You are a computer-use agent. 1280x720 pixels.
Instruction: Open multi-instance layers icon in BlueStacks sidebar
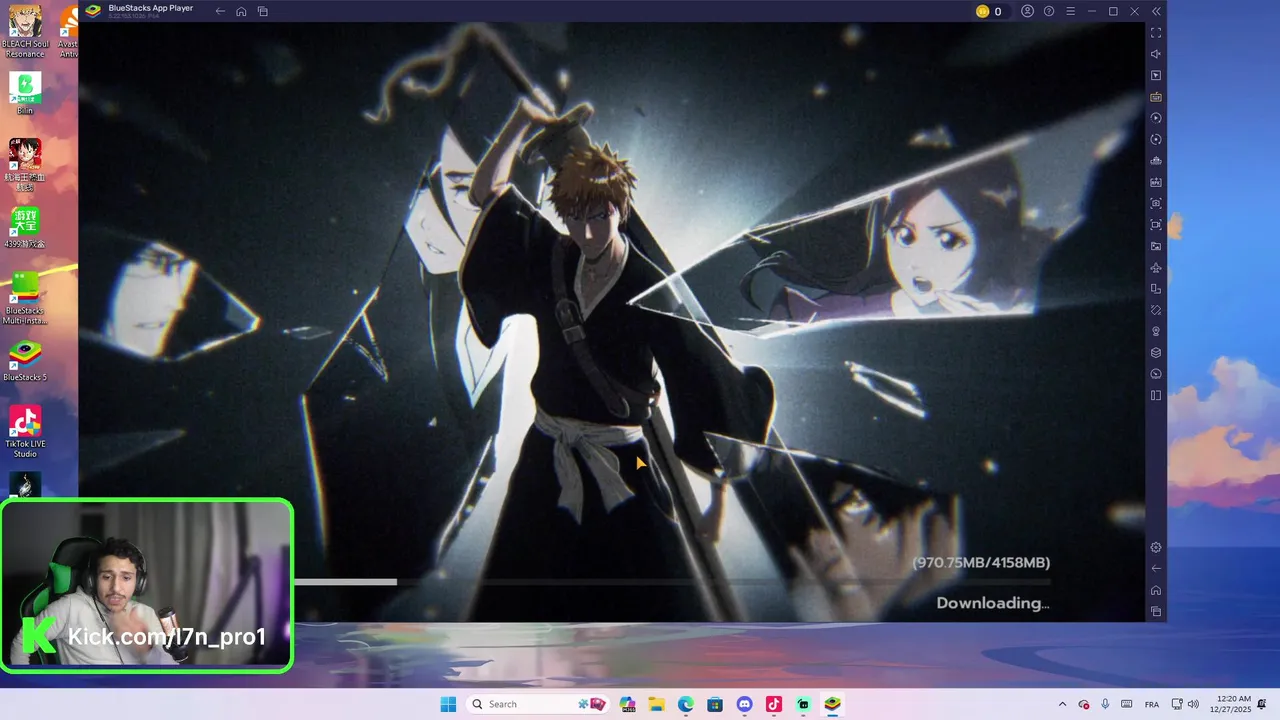tap(1156, 353)
